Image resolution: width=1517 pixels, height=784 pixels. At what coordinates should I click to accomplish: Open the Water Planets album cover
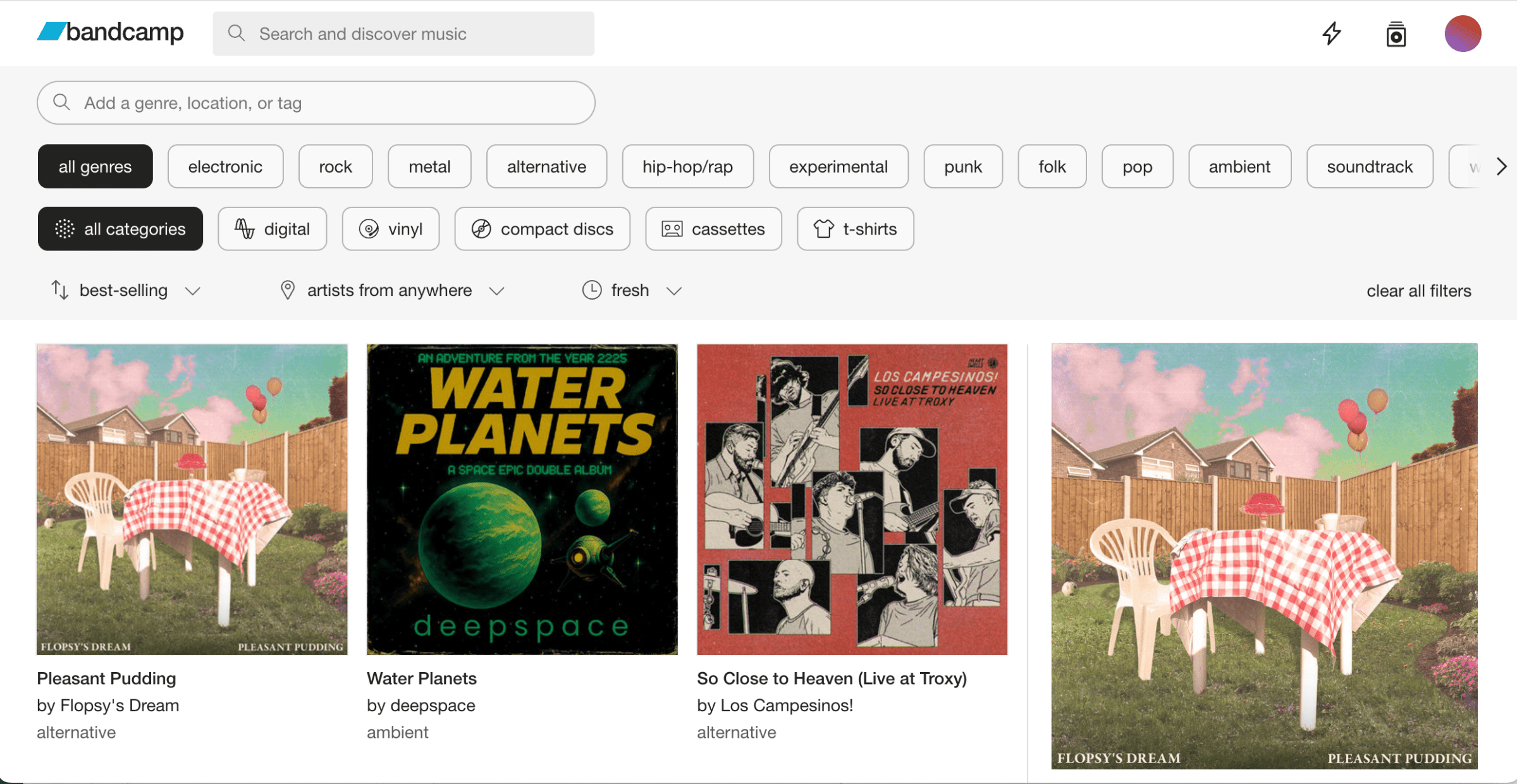[x=522, y=499]
